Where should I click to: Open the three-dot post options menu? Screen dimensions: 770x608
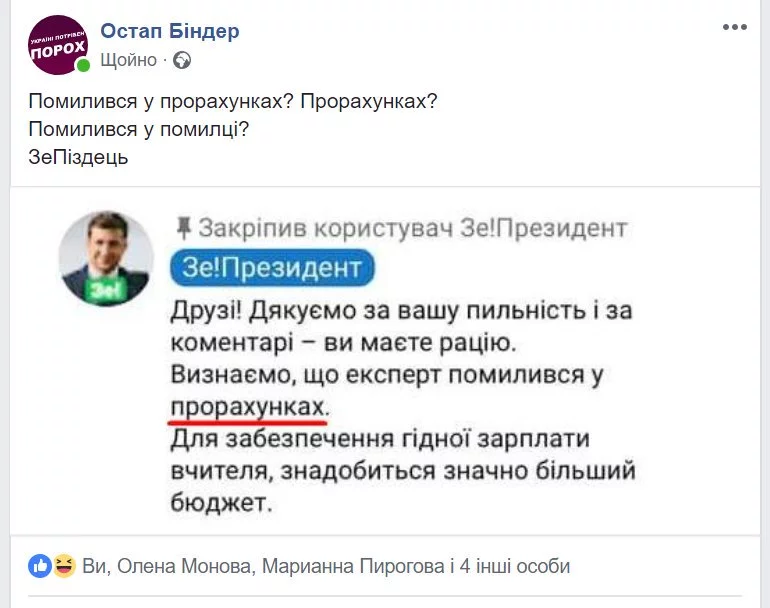point(735,27)
